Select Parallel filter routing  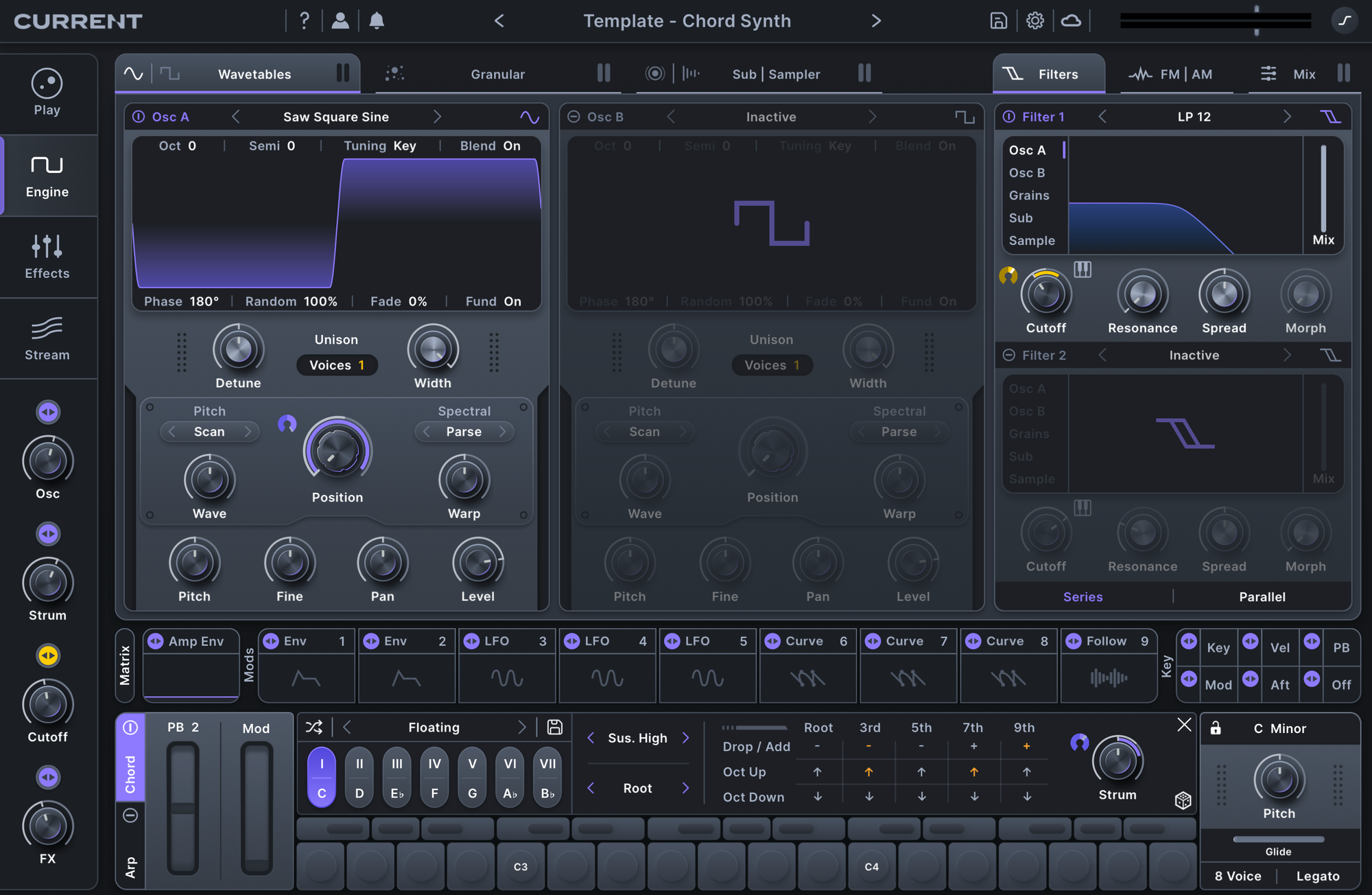(1262, 596)
